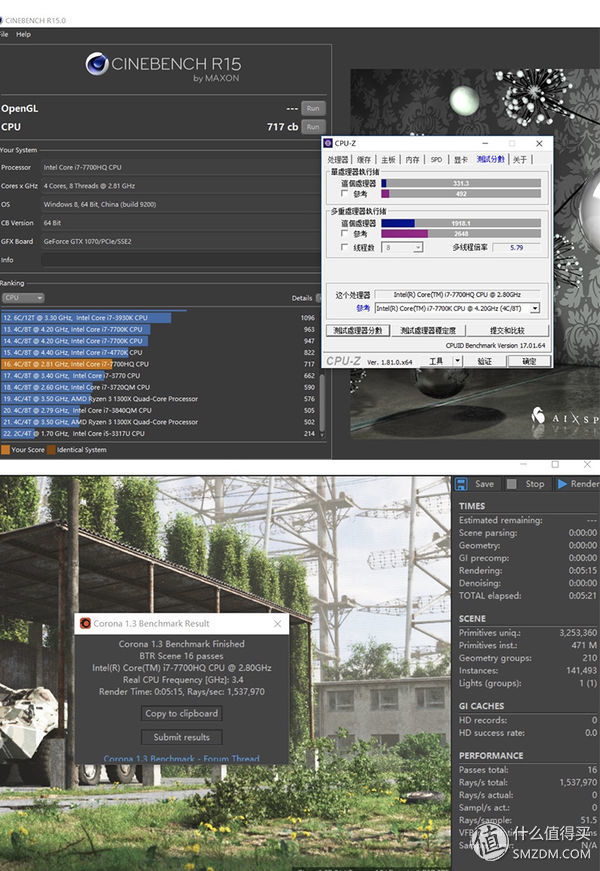The width and height of the screenshot is (600, 871).
Task: Click the Run button next to CPU
Action: pos(313,127)
